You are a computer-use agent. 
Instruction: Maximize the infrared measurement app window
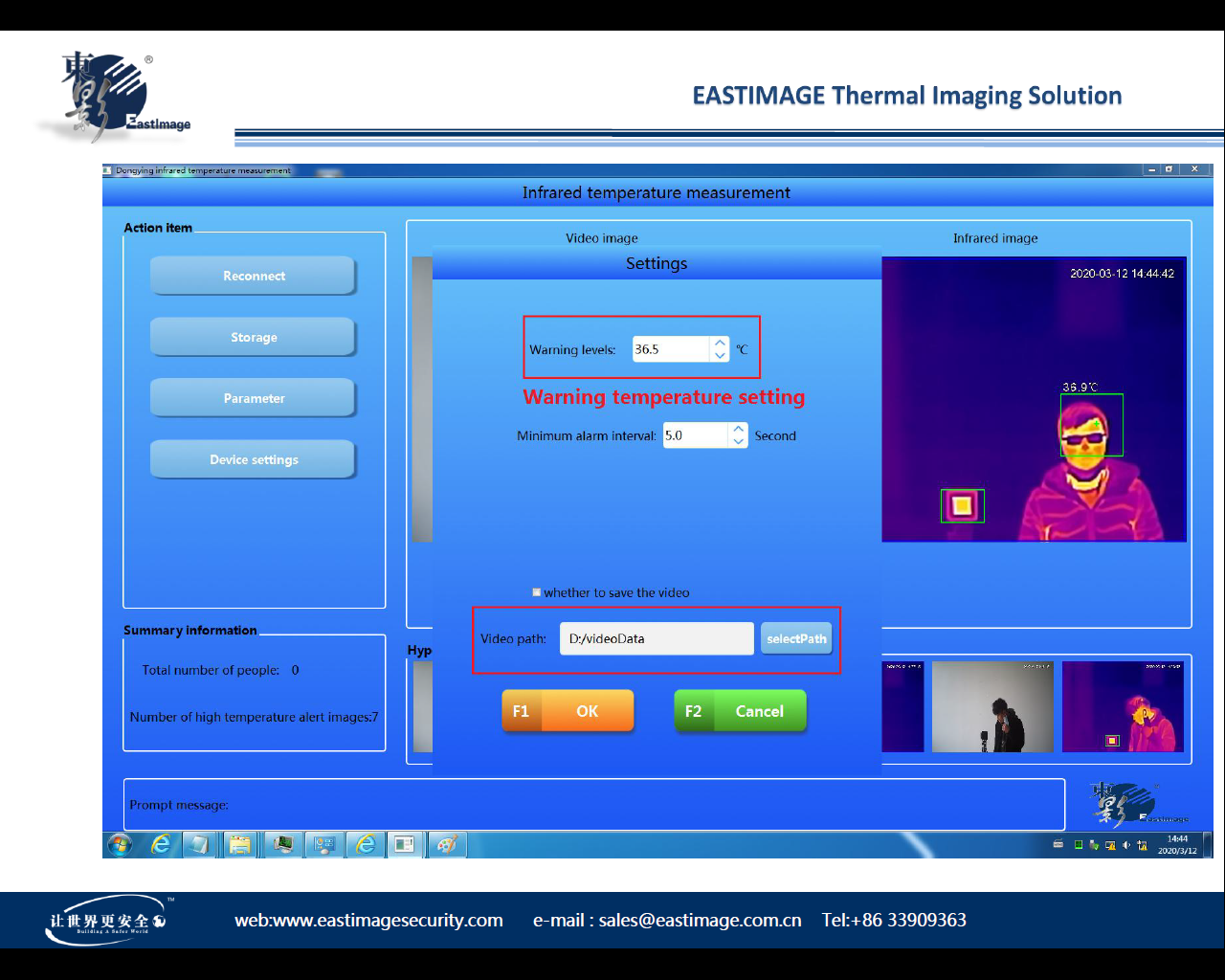coord(1169,169)
